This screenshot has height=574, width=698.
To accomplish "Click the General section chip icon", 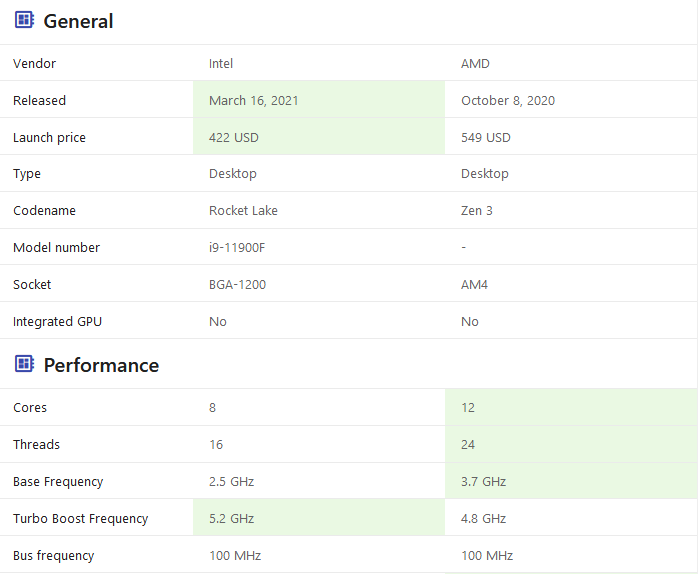I will coord(24,21).
